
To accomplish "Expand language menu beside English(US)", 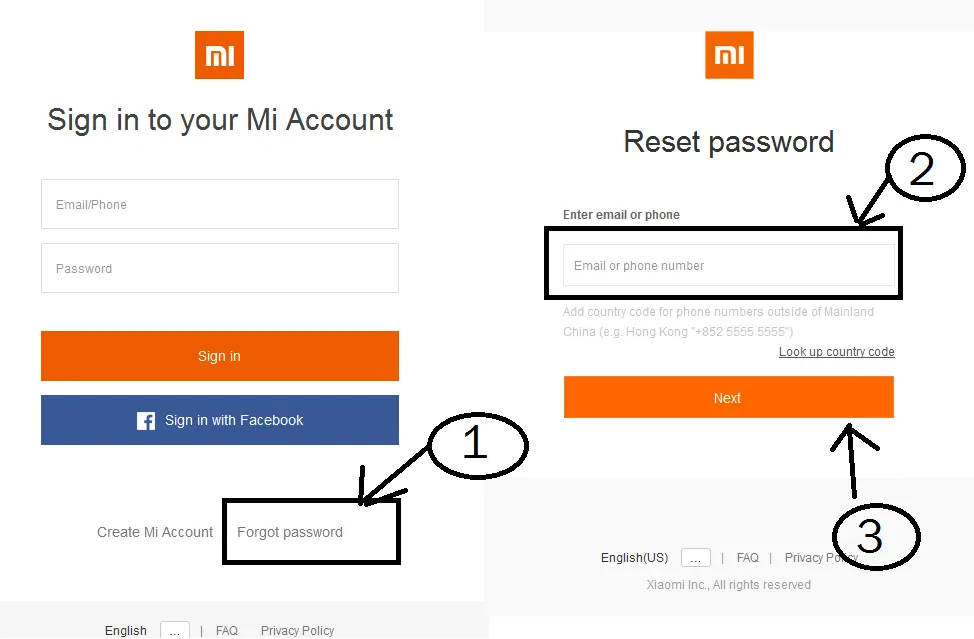I will 696,558.
